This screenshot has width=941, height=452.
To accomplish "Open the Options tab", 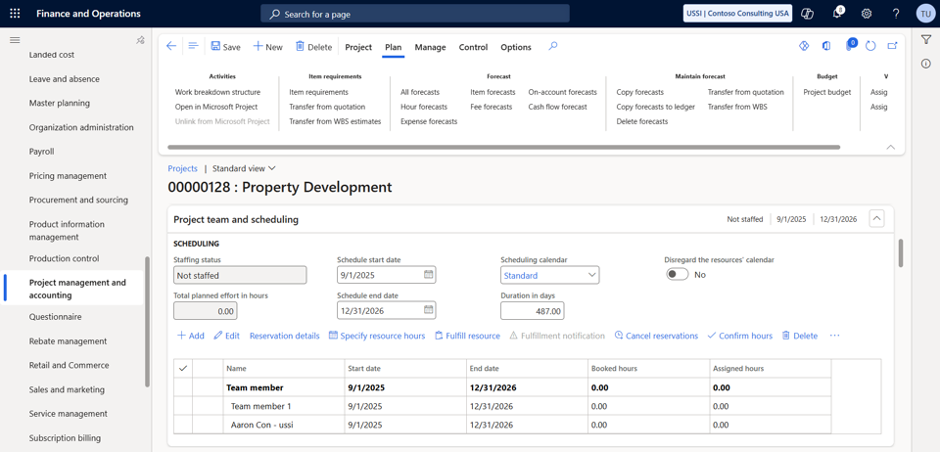I will click(516, 47).
